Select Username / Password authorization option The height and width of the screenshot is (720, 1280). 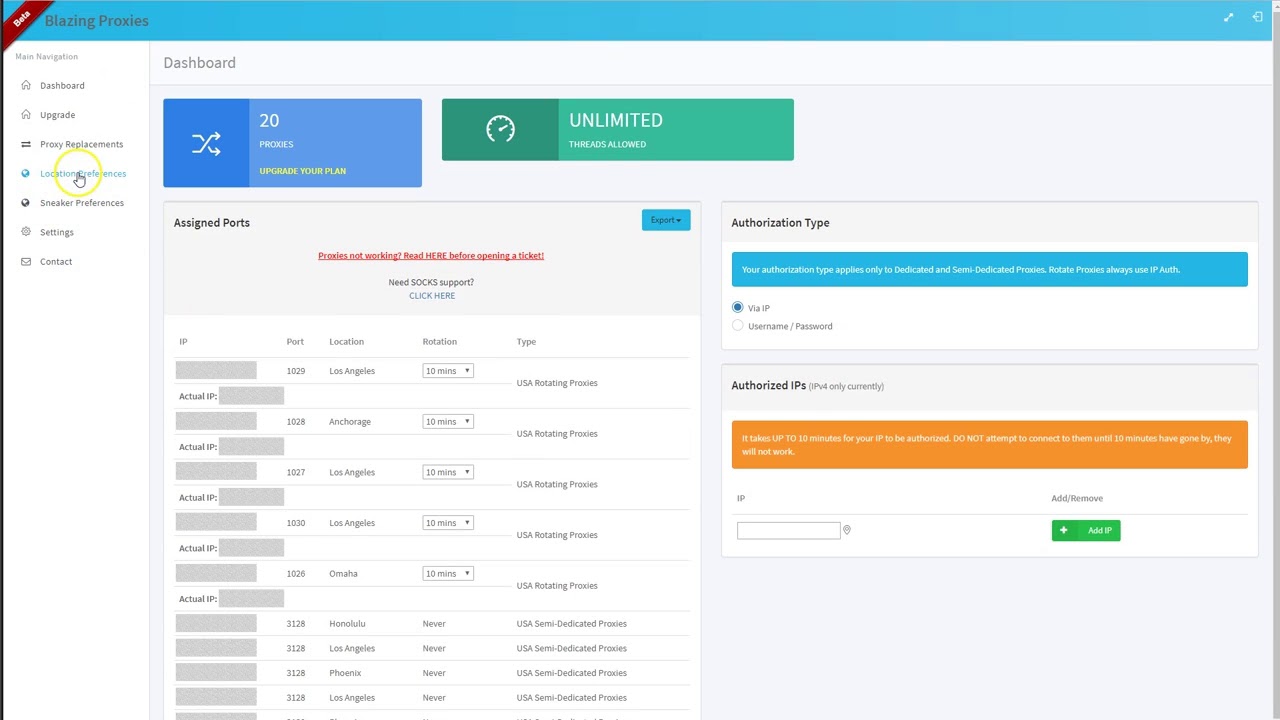(x=738, y=325)
